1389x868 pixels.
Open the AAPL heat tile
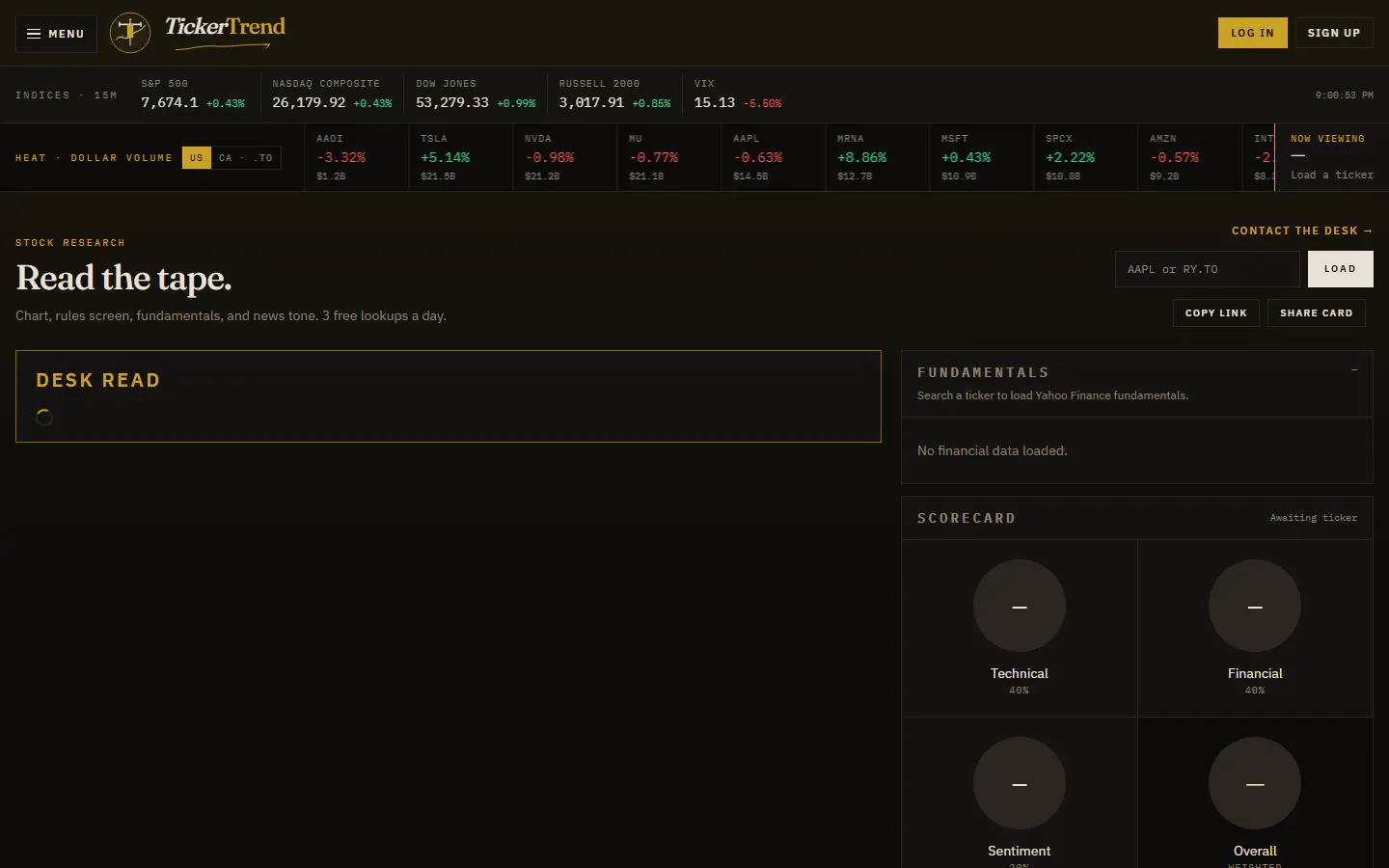pos(773,157)
